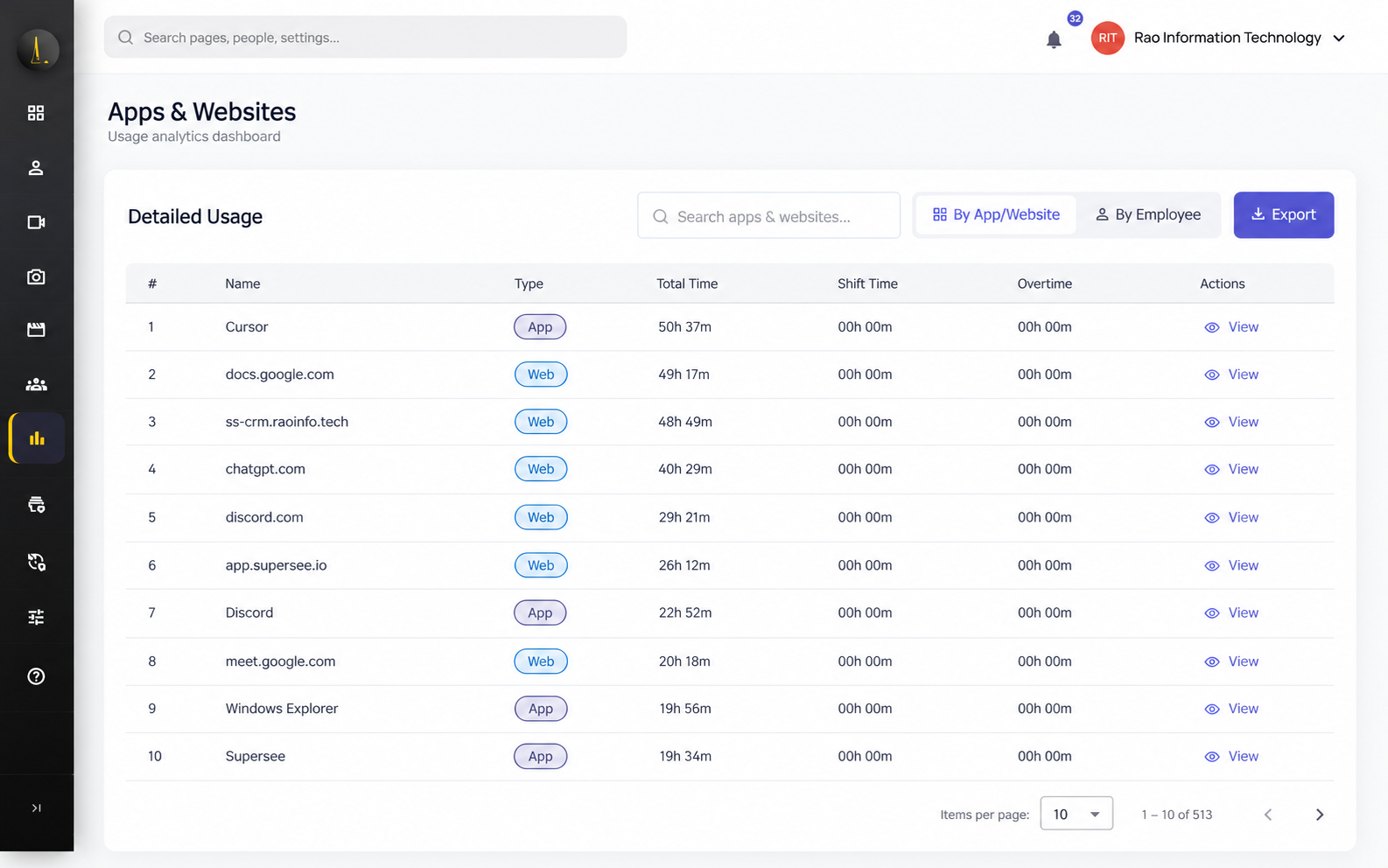
Task: View details for Supersee row
Action: coord(1231,756)
